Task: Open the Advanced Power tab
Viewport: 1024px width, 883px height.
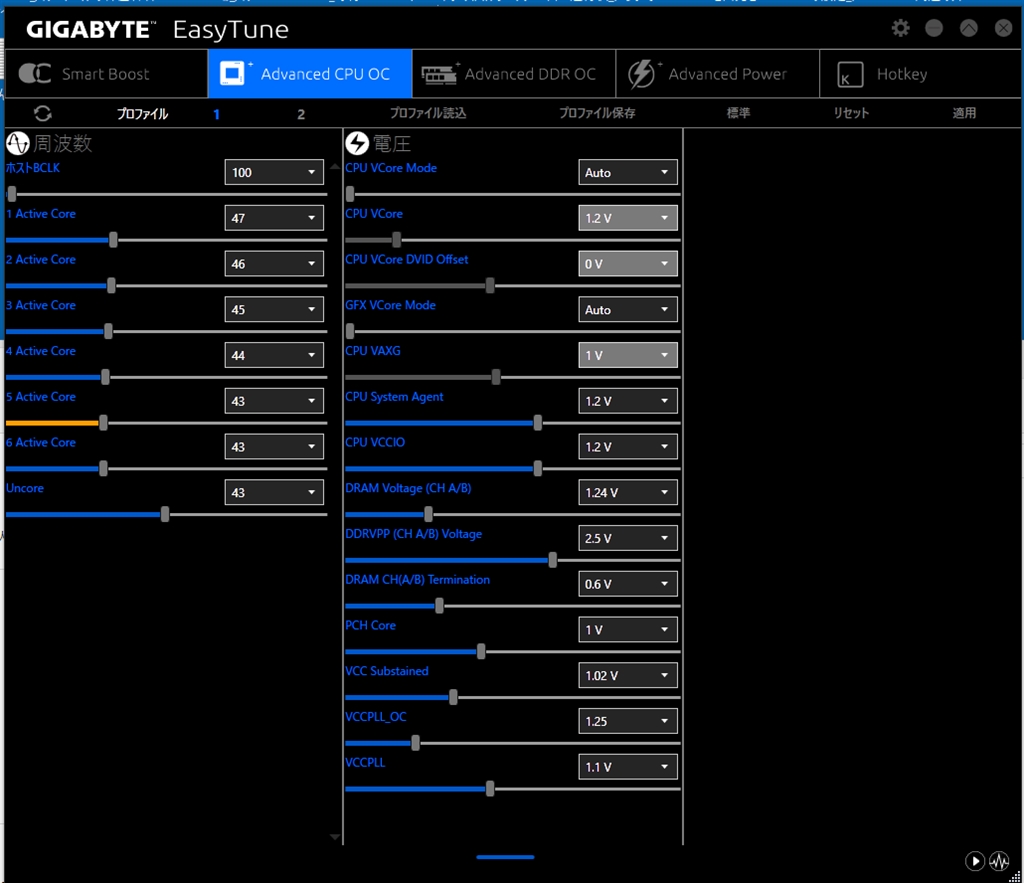Action: coord(718,74)
